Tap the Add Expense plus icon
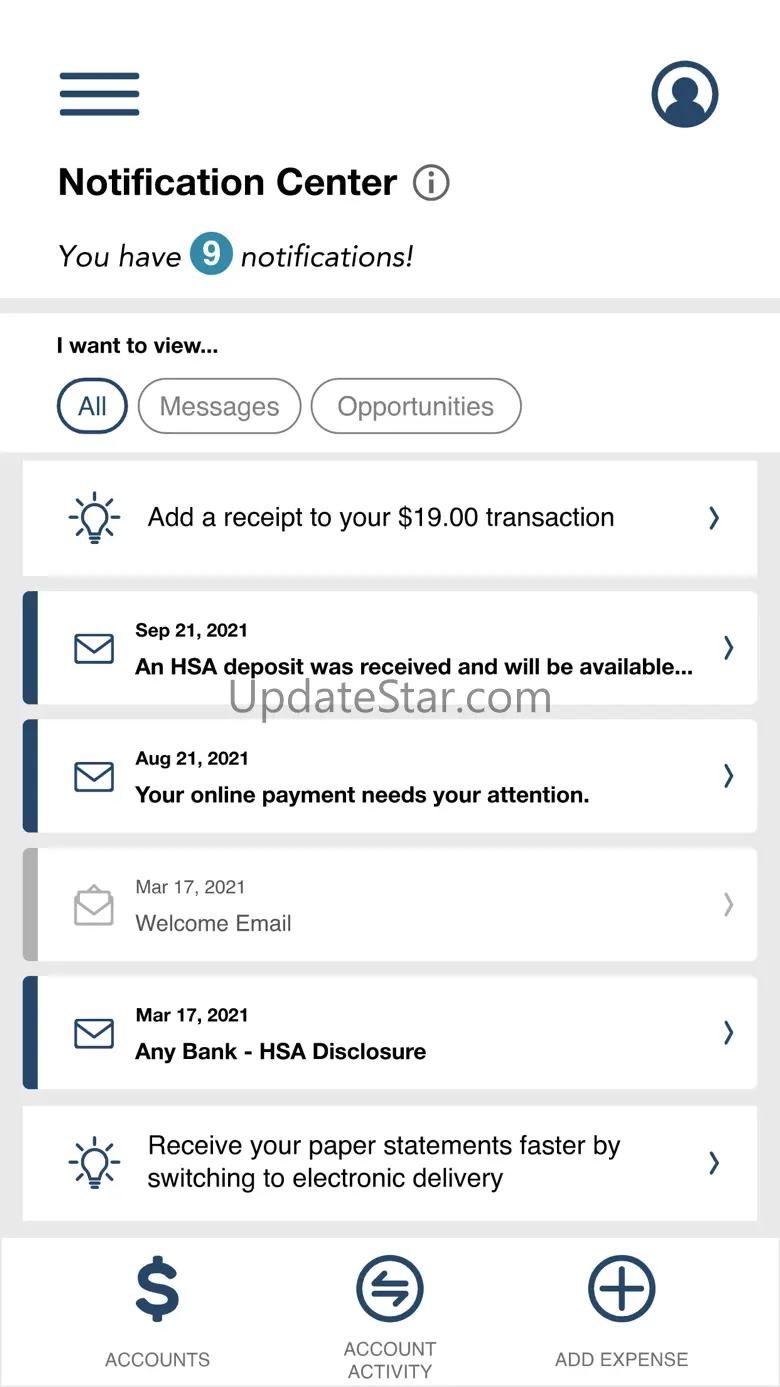780x1387 pixels. [x=621, y=1289]
